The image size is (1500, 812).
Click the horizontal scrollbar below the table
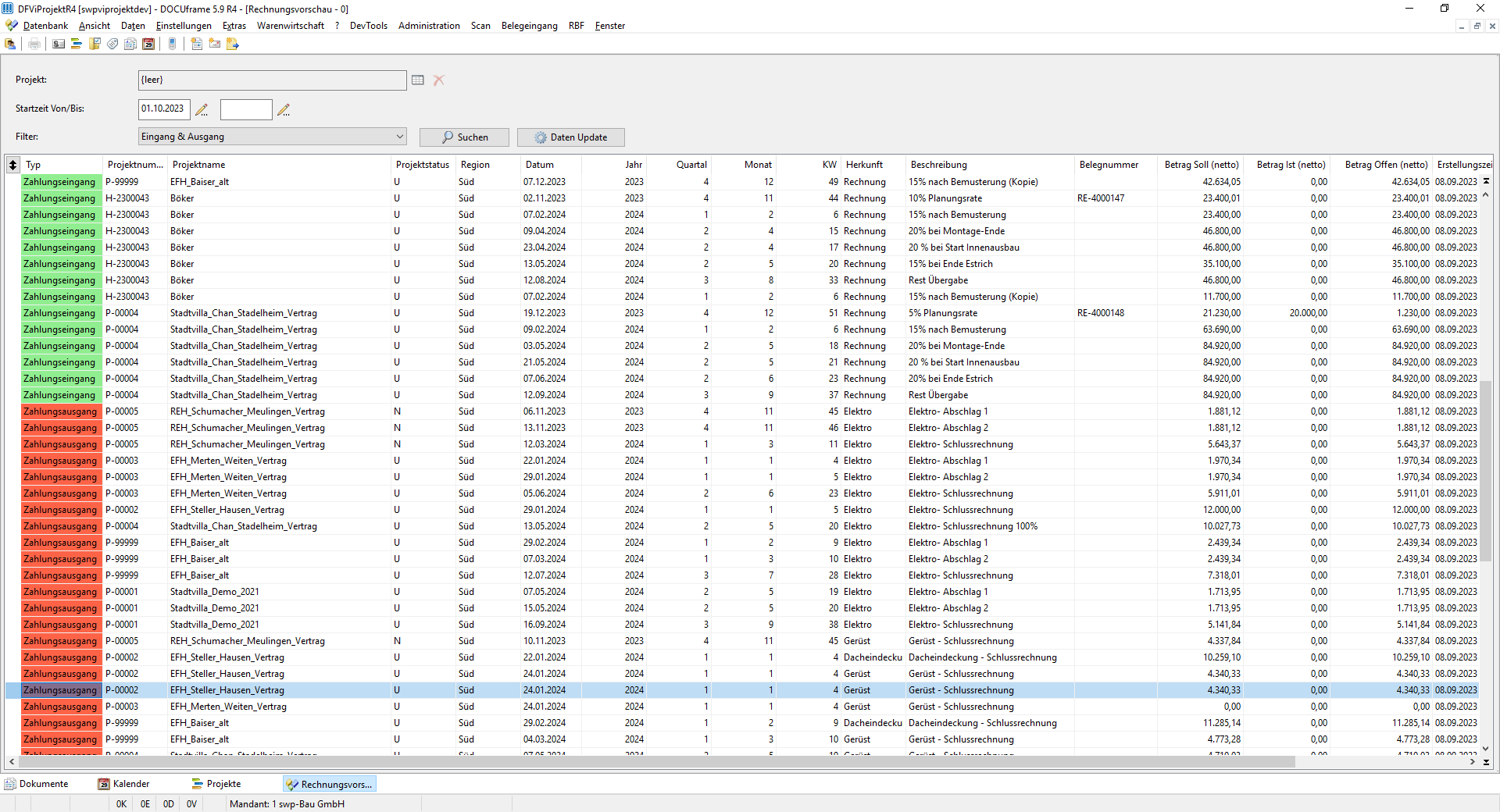click(656, 761)
